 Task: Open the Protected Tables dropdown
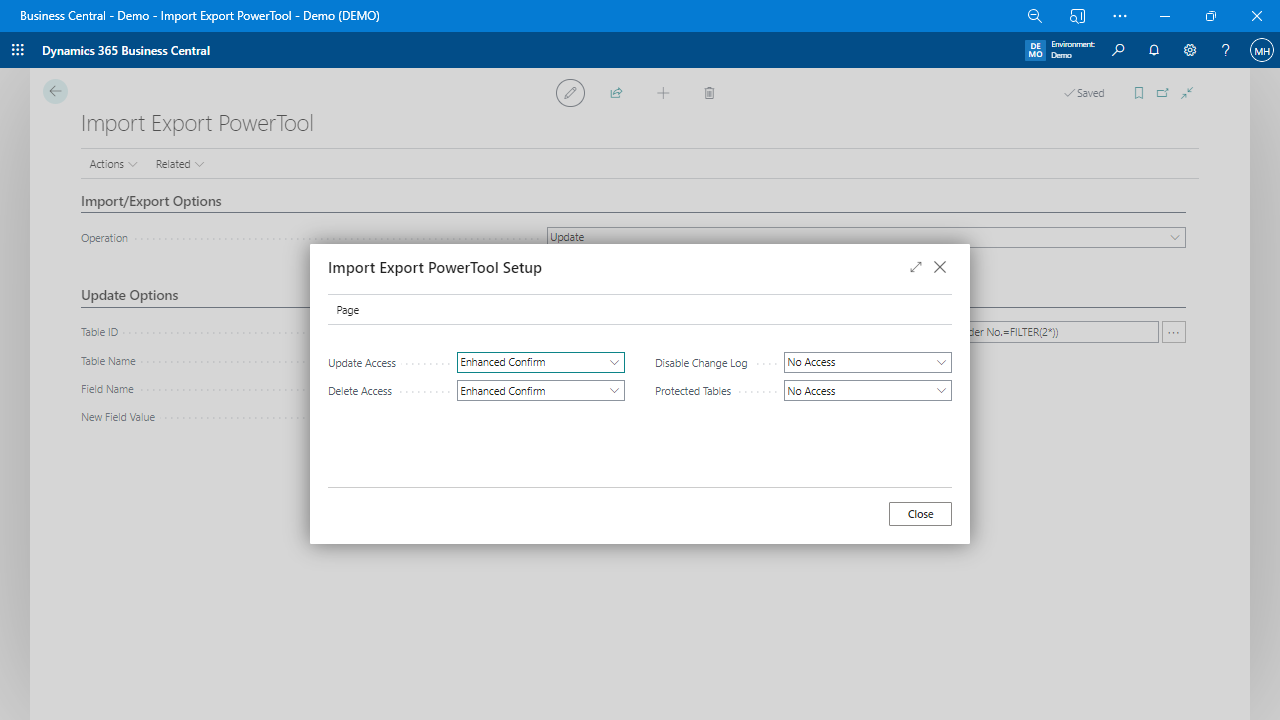pyautogui.click(x=940, y=390)
